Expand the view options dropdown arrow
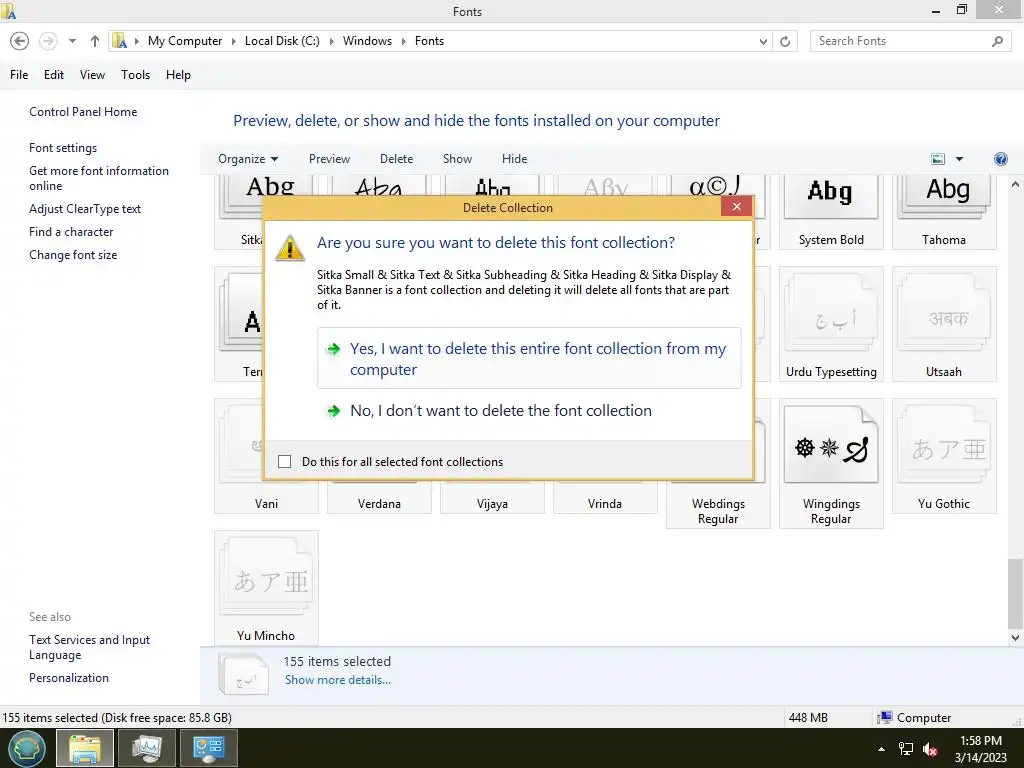 click(x=959, y=159)
